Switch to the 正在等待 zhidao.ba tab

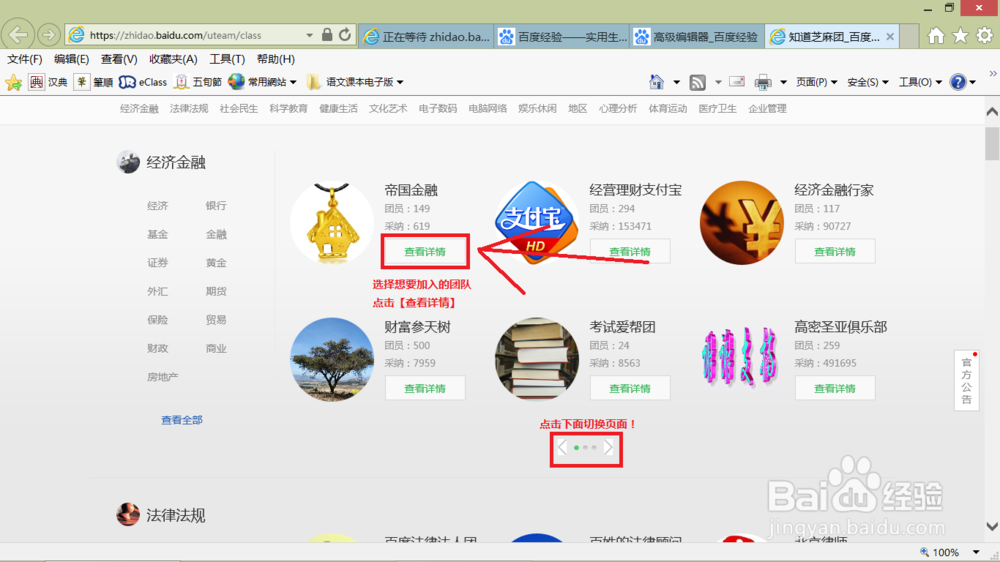[427, 36]
